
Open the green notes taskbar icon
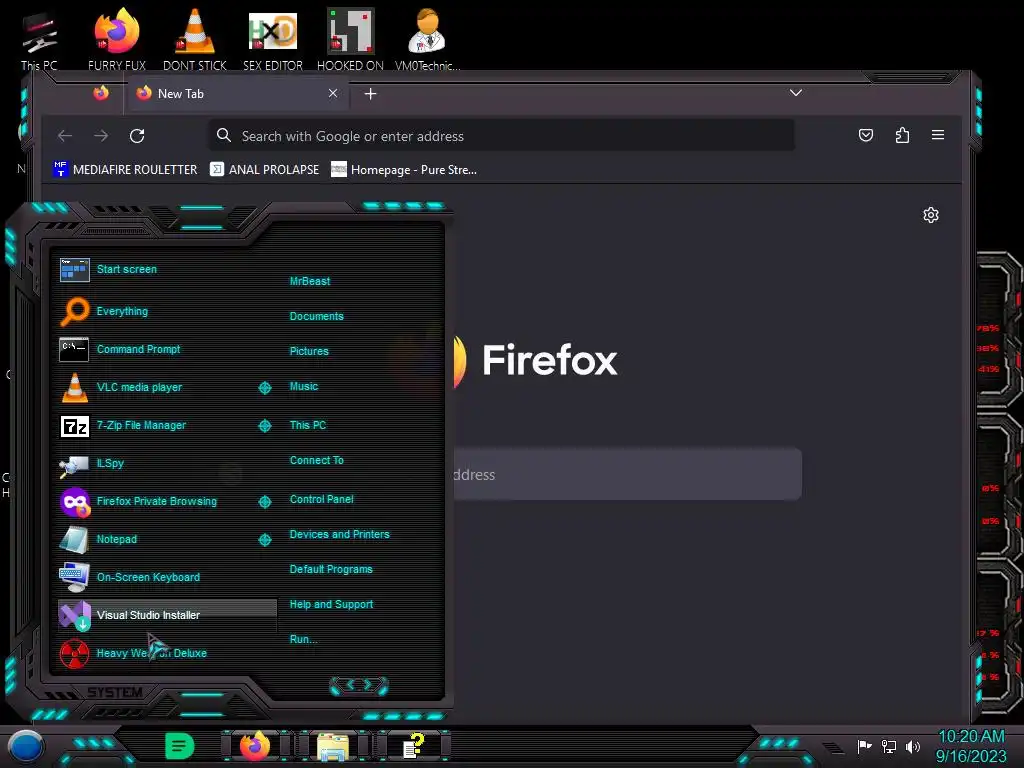tap(179, 746)
